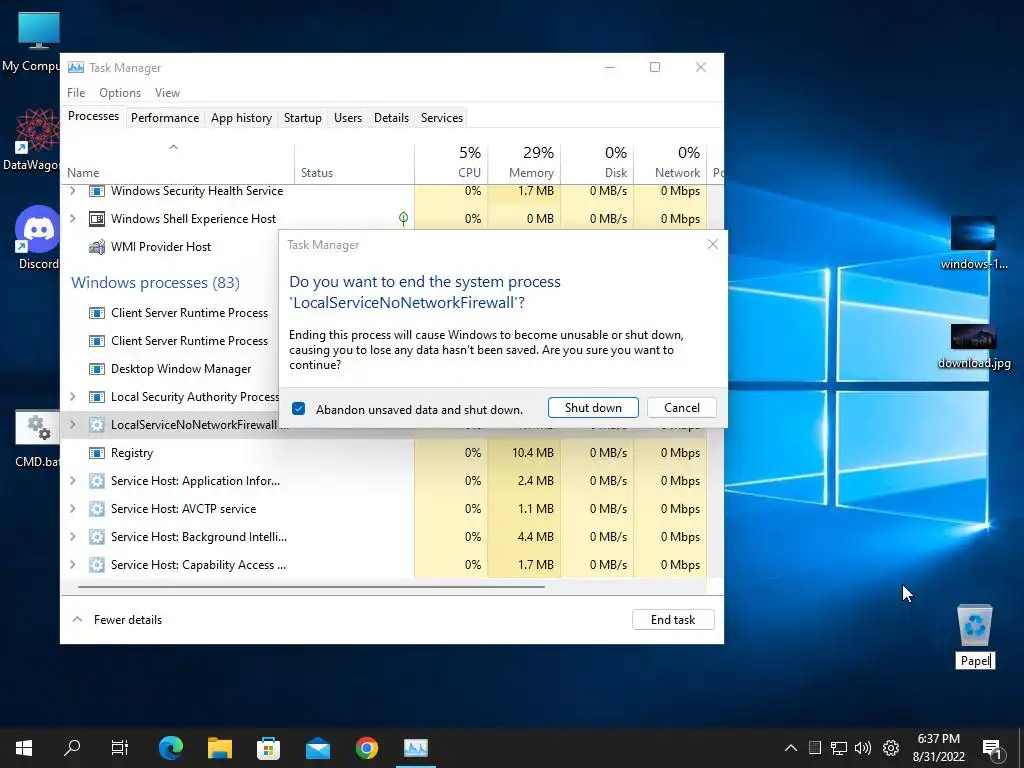
Task: Switch to the Users tab
Action: click(x=347, y=118)
